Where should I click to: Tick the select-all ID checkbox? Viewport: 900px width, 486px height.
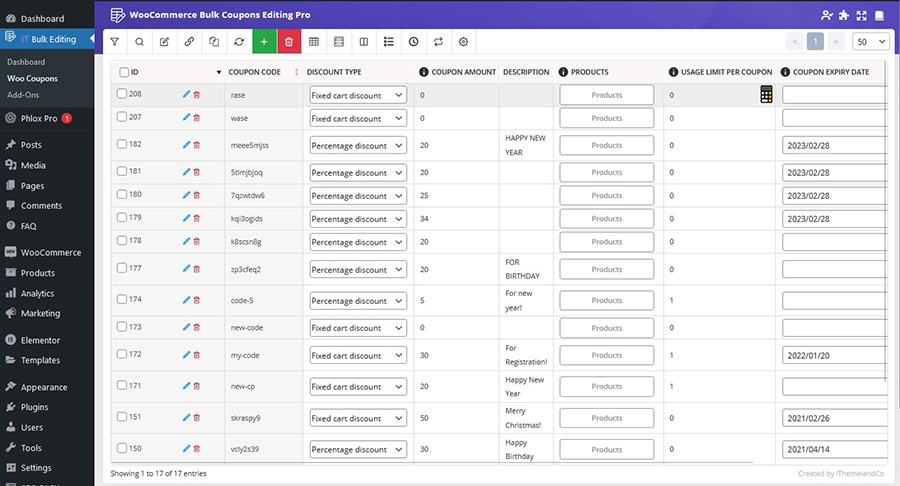point(124,72)
